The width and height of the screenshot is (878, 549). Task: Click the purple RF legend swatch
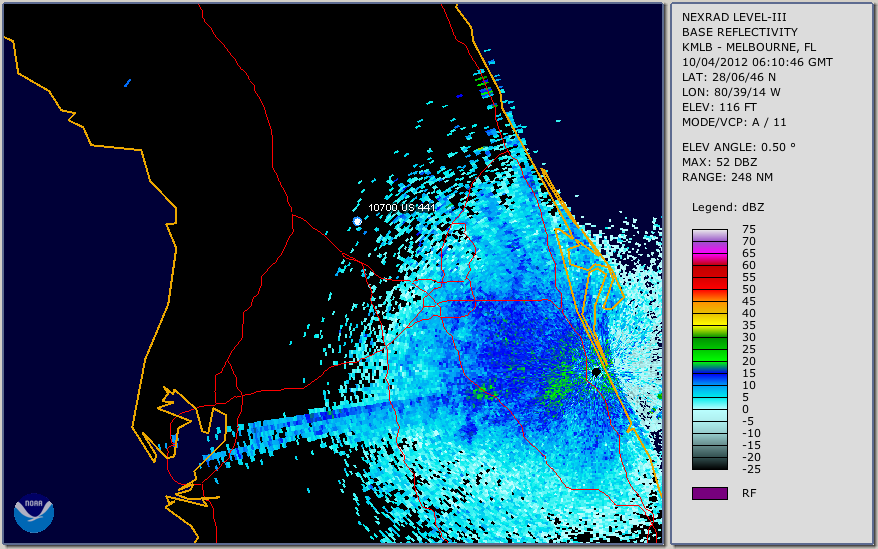click(710, 493)
